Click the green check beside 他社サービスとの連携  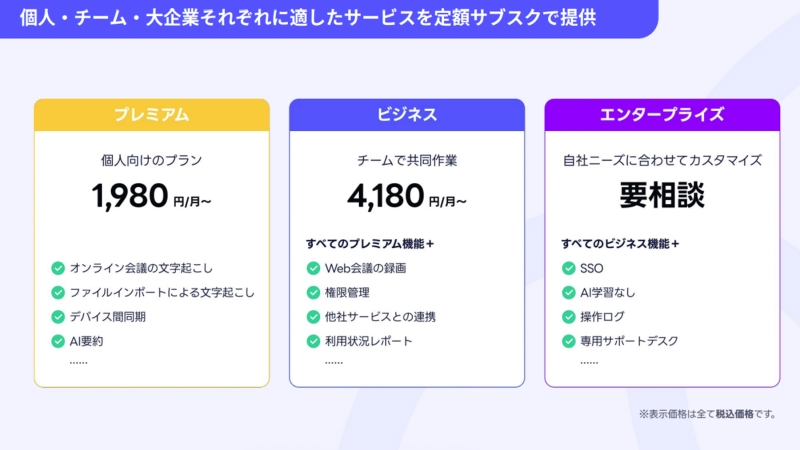tap(313, 317)
